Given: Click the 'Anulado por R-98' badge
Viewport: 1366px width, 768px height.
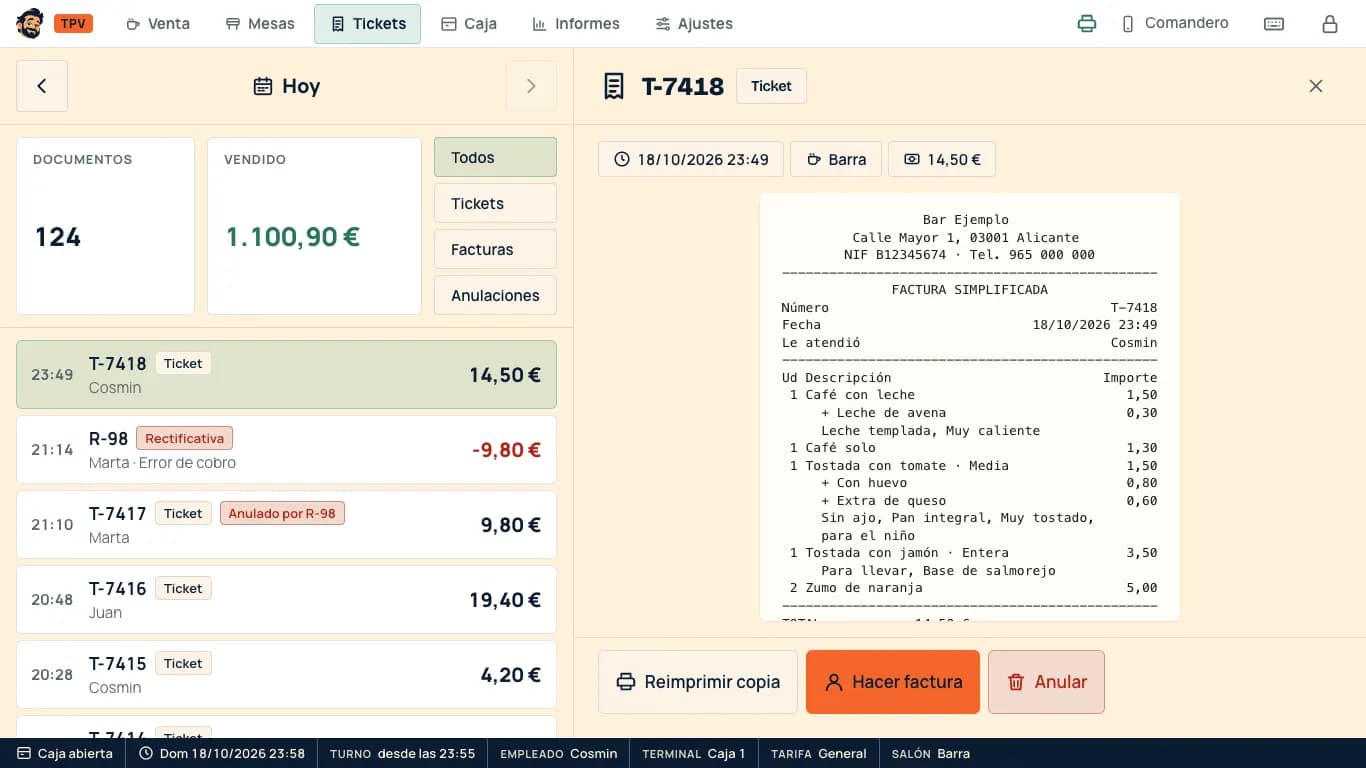Looking at the screenshot, I should pyautogui.click(x=282, y=513).
